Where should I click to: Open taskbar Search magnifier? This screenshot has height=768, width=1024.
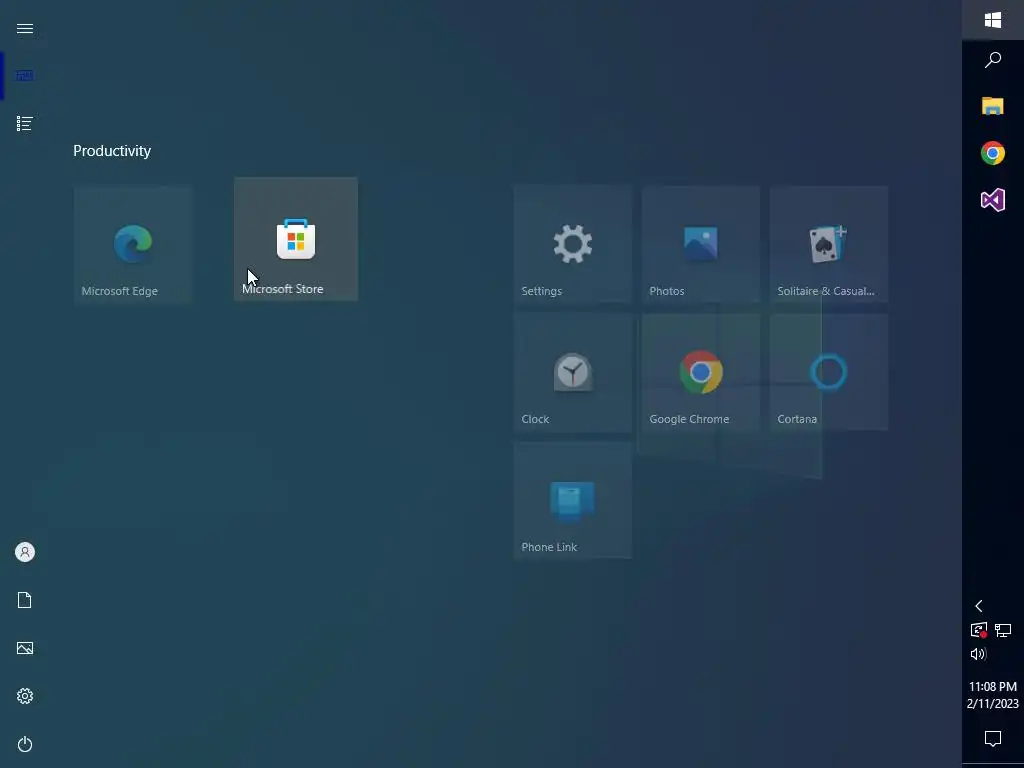coord(993,60)
